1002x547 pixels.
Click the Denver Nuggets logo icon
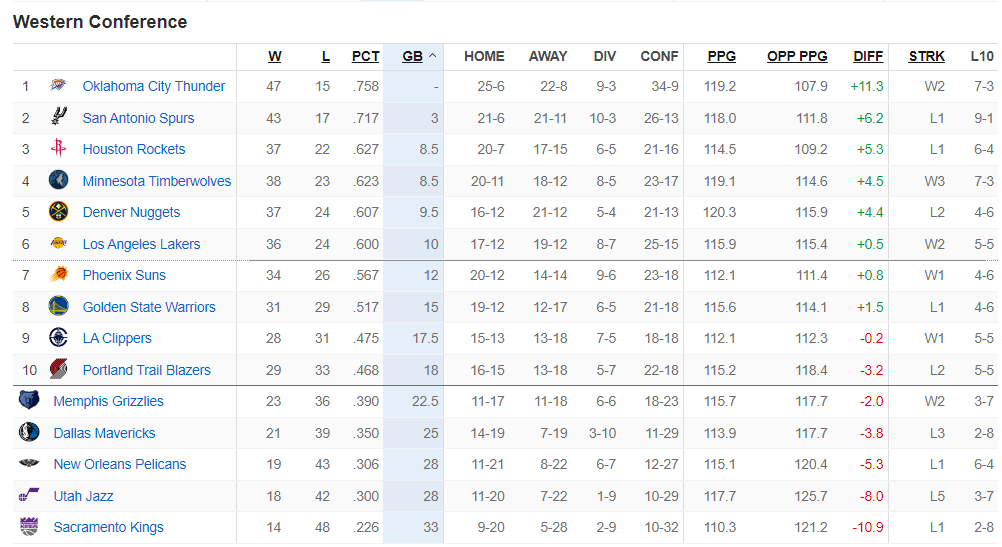coord(58,212)
